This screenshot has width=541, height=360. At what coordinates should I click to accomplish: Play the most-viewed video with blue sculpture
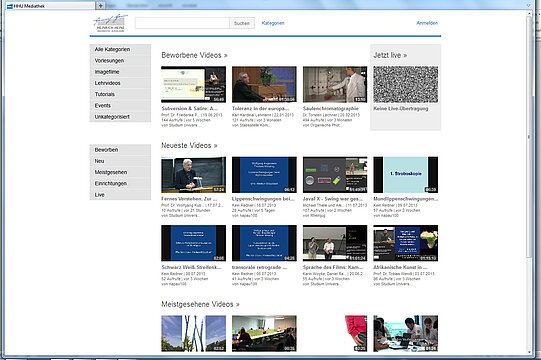point(194,333)
